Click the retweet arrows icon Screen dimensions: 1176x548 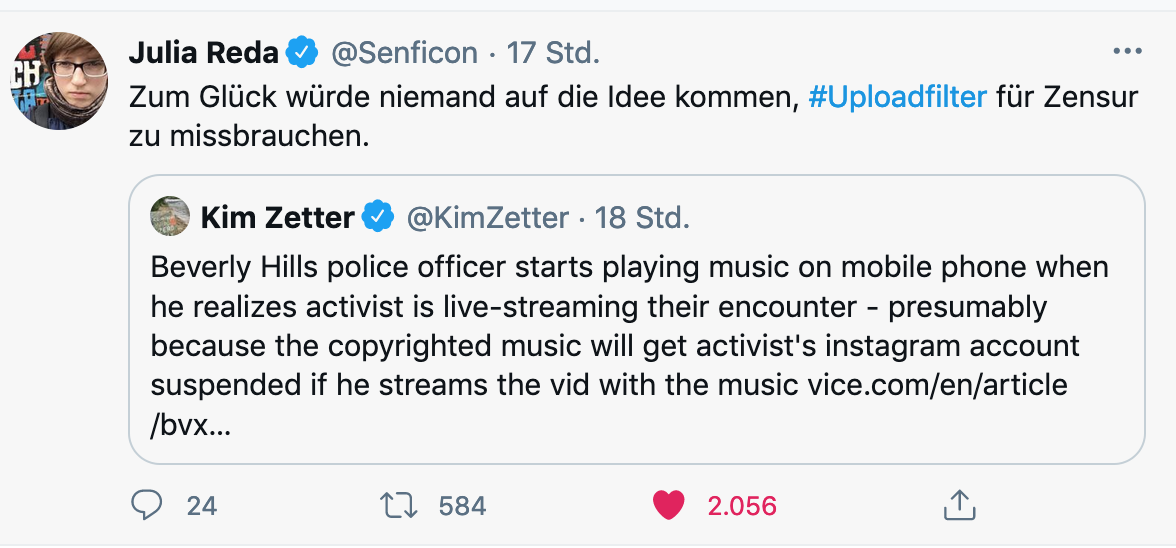click(x=401, y=505)
